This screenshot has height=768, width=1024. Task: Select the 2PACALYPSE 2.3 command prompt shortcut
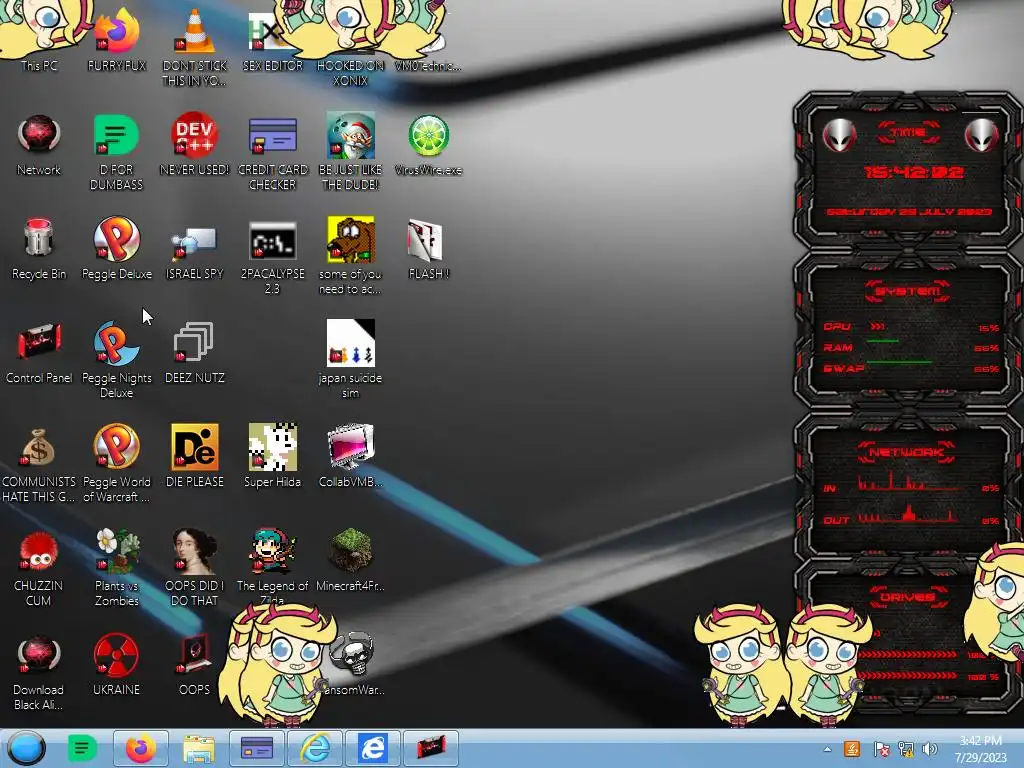coord(272,256)
